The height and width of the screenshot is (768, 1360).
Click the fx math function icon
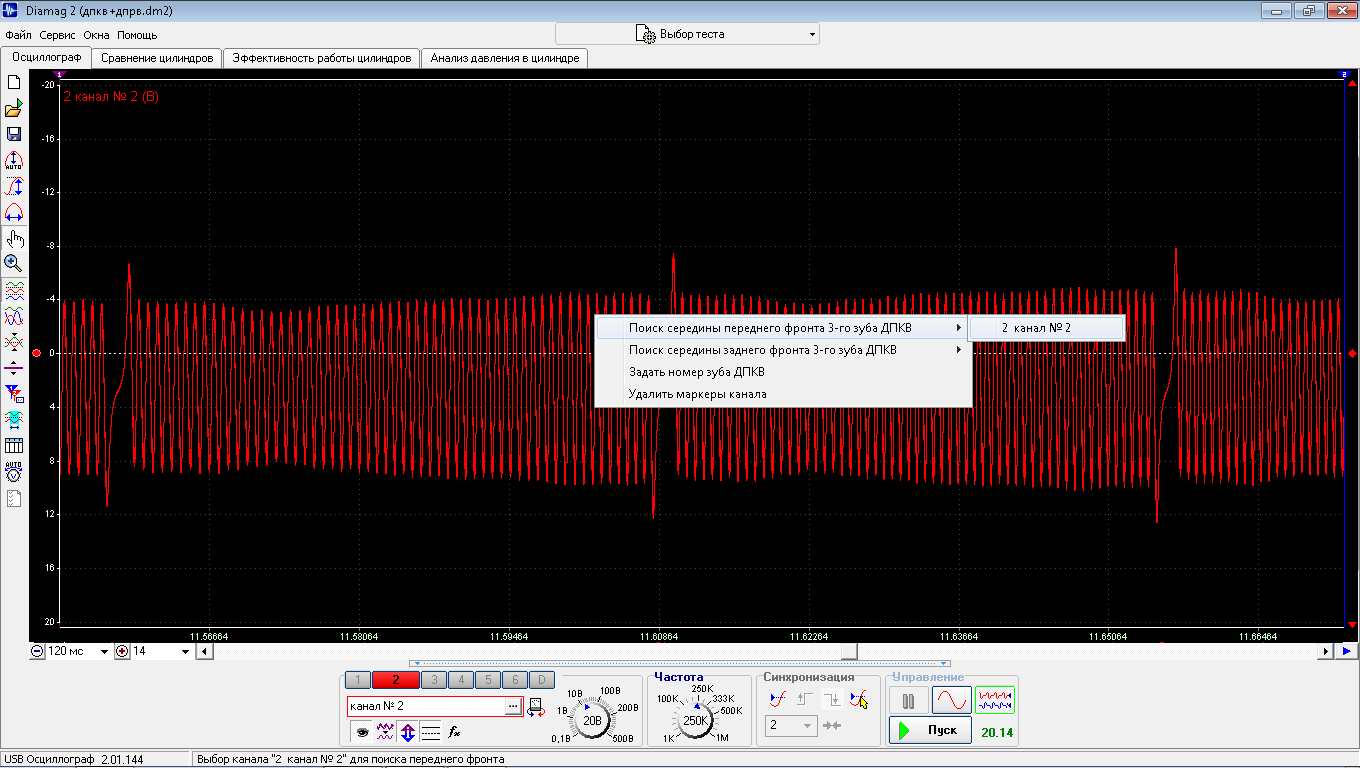pyautogui.click(x=454, y=732)
